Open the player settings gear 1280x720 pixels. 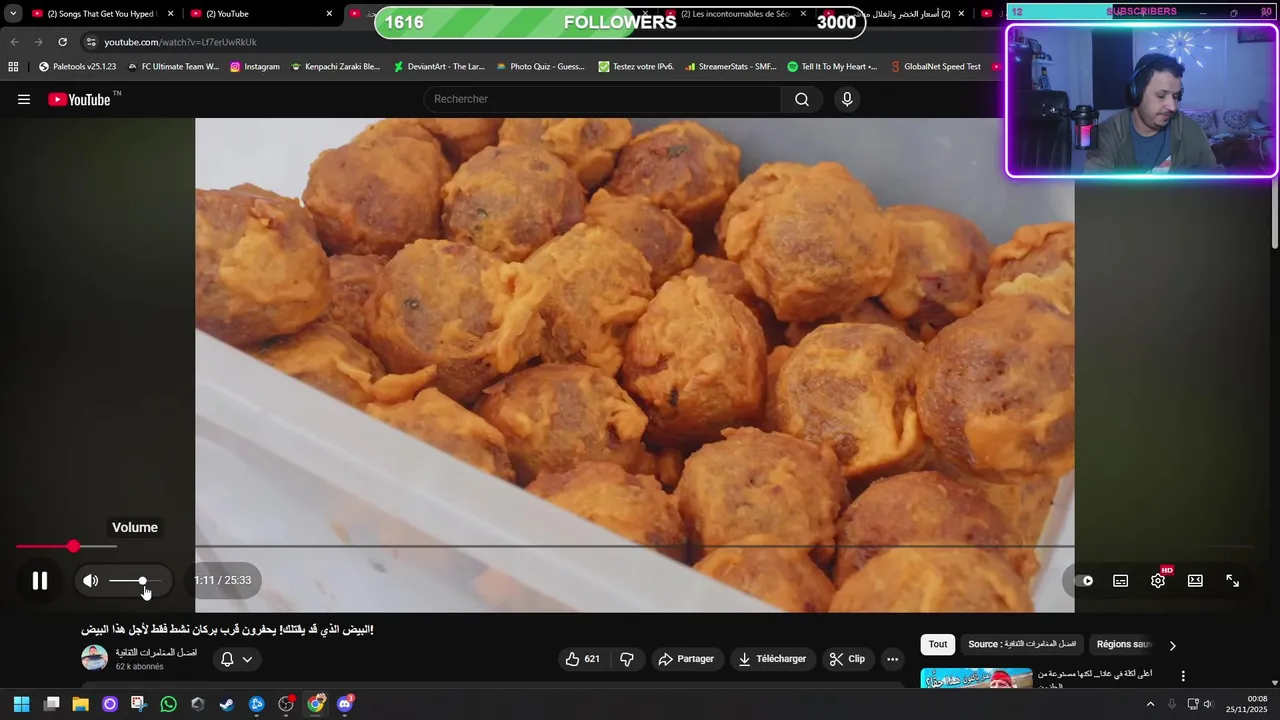pyautogui.click(x=1158, y=580)
